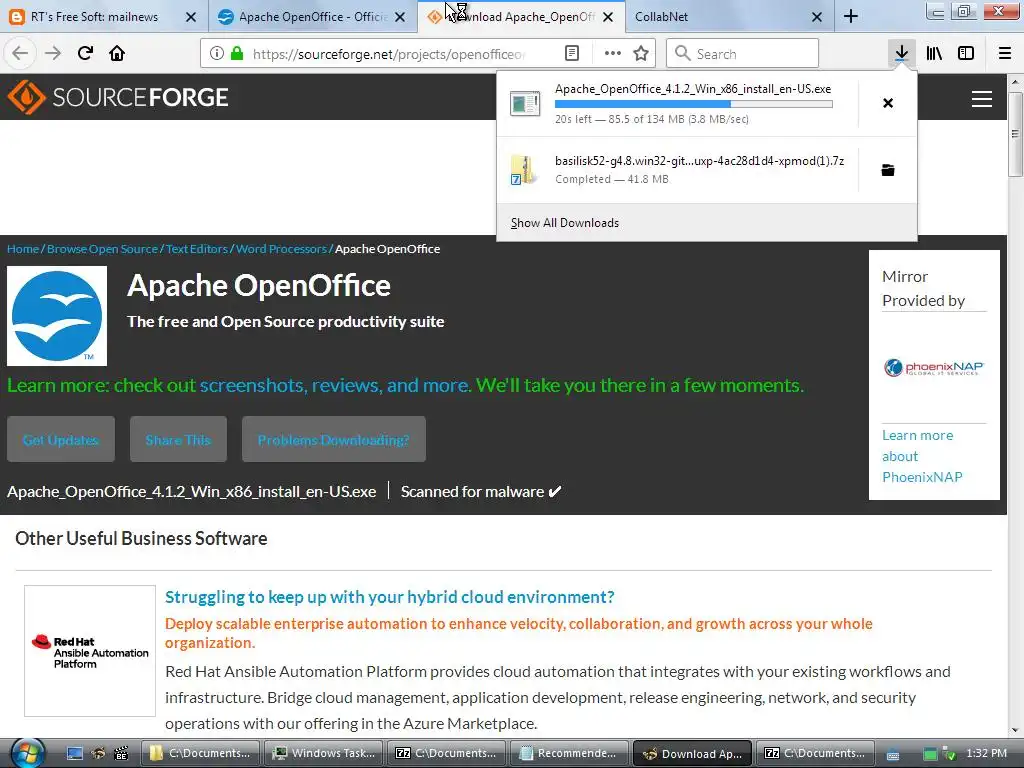1024x768 pixels.
Task: Open the Text Editors breadcrumb link
Action: (197, 249)
